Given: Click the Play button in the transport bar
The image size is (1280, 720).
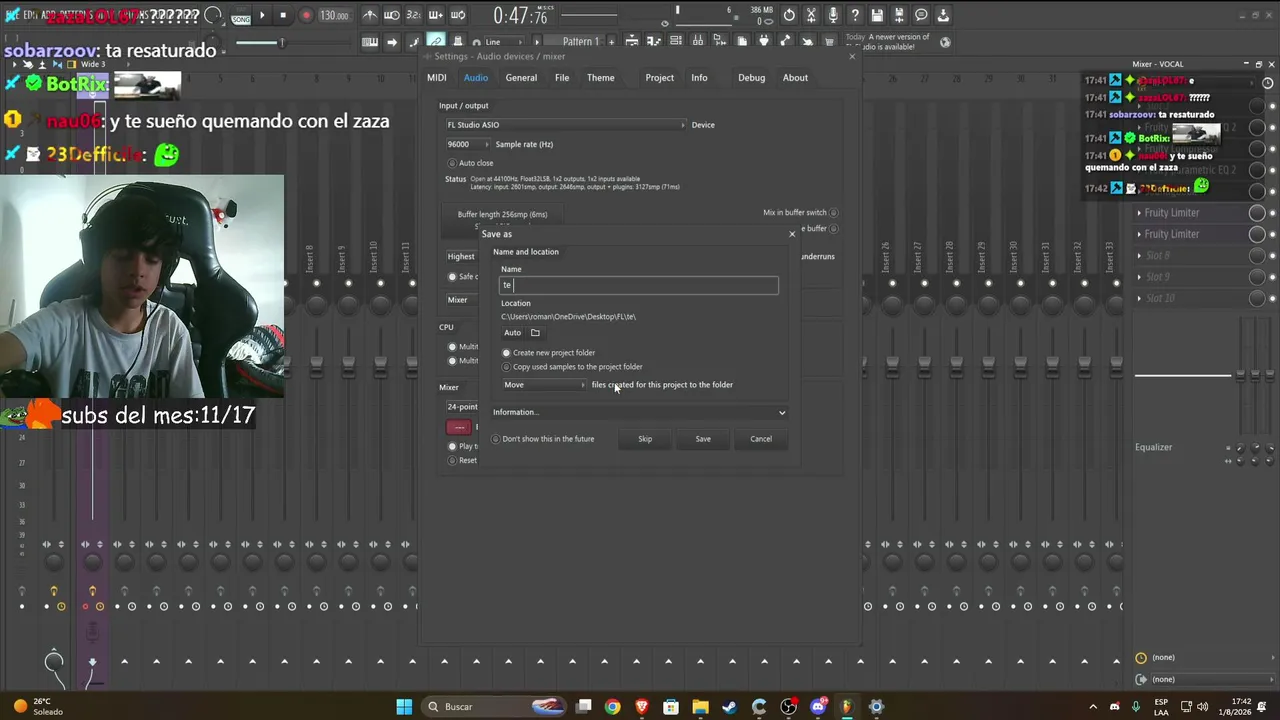Looking at the screenshot, I should pos(262,15).
